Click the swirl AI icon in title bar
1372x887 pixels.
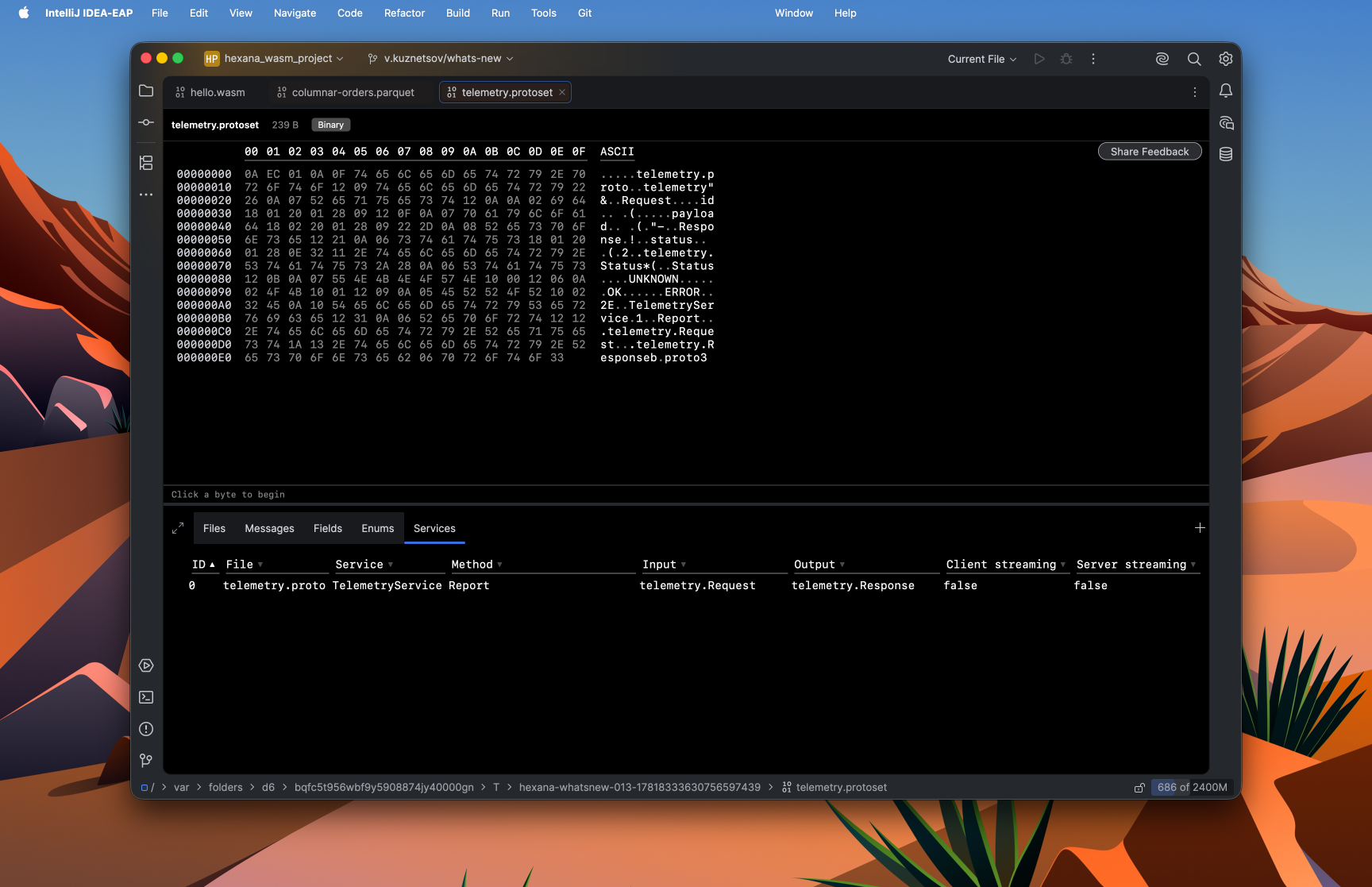1162,59
